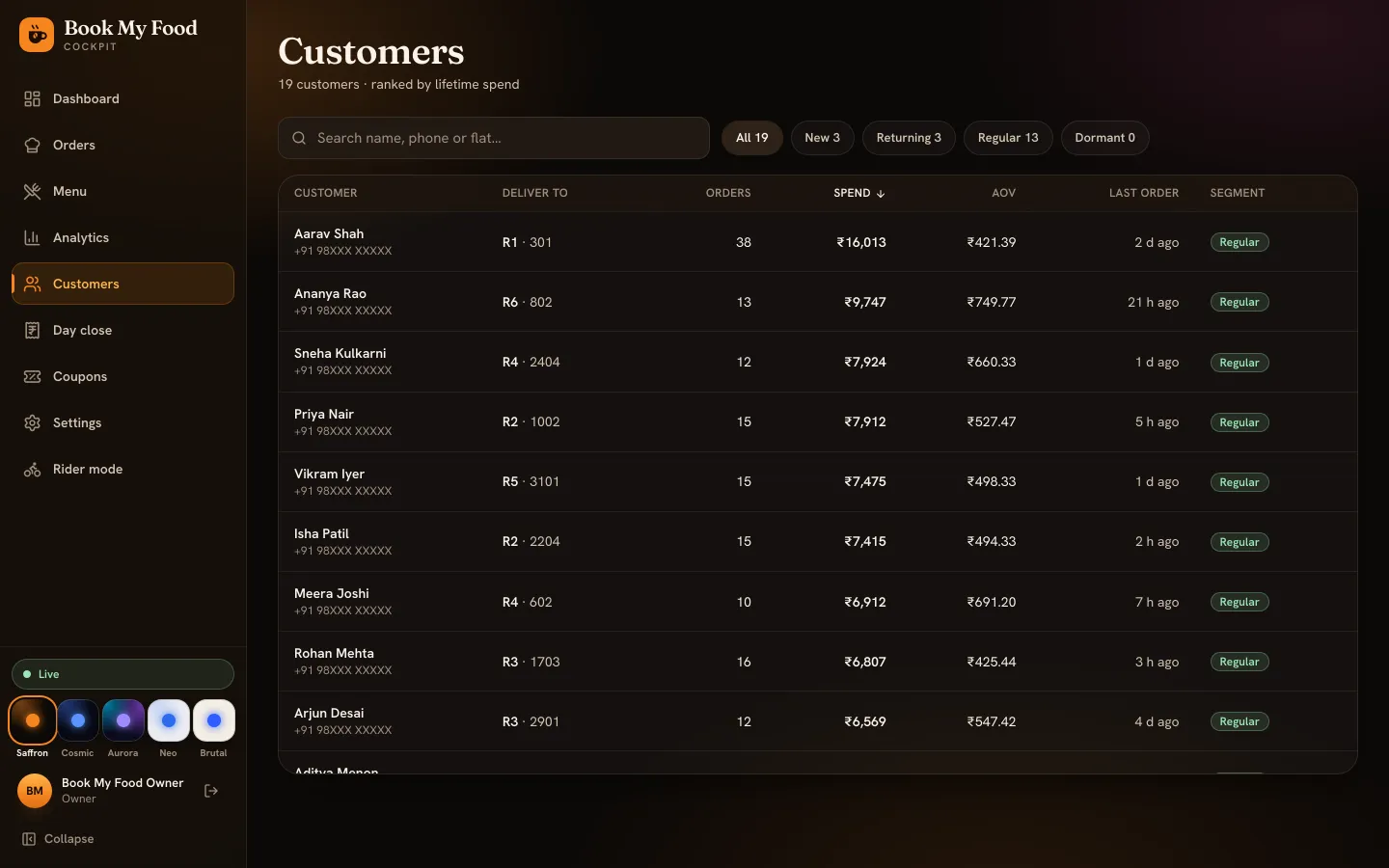1389x868 pixels.
Task: Open Analytics in the sidebar
Action: click(123, 237)
